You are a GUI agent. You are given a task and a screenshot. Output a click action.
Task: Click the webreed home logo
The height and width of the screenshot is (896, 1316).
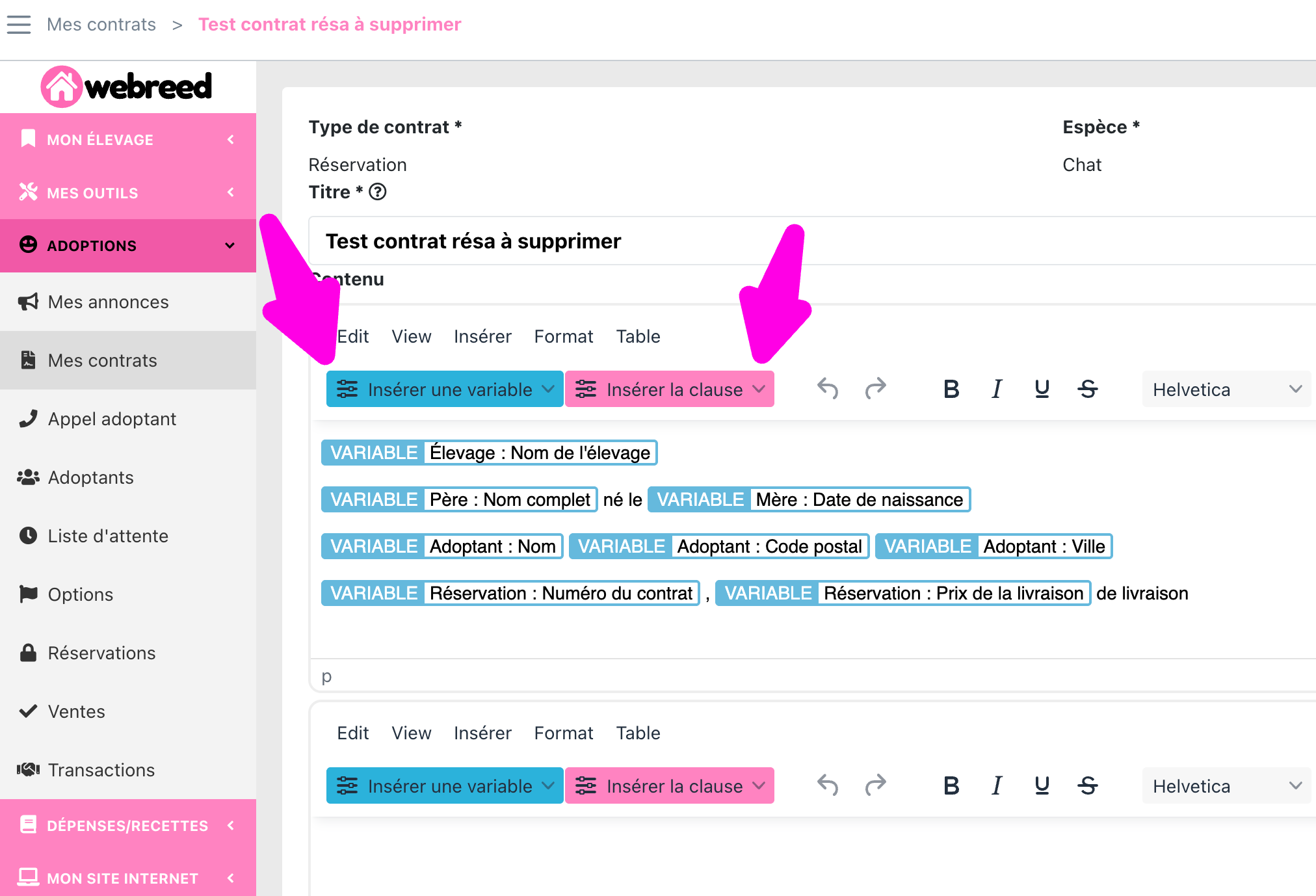[127, 86]
